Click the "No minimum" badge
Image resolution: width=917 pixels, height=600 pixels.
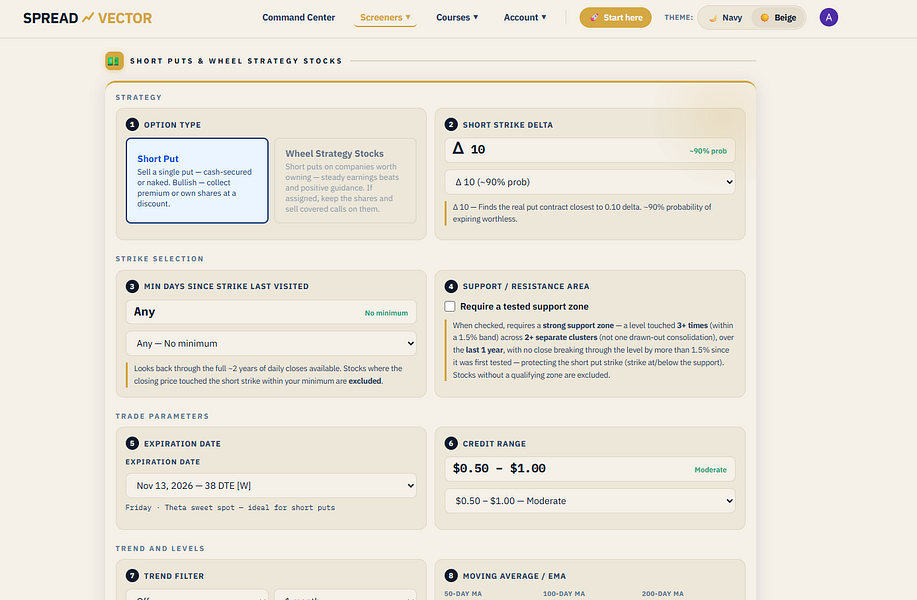pos(386,313)
